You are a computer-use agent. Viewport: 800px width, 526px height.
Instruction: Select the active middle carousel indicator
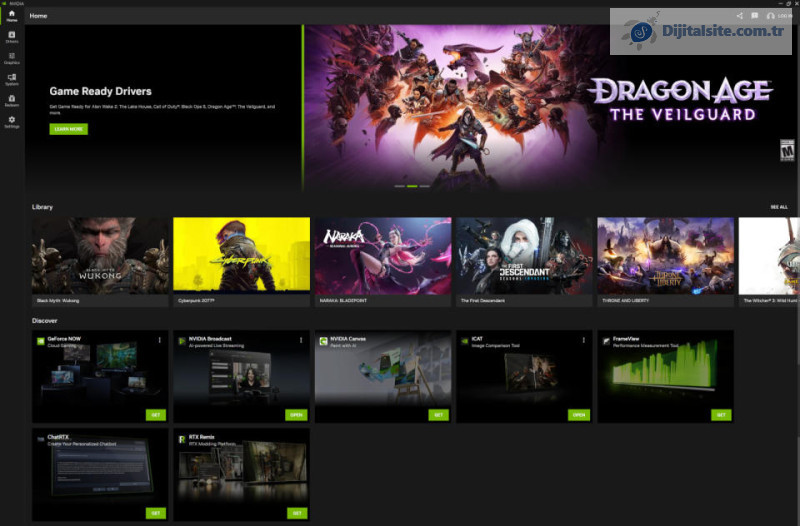pyautogui.click(x=412, y=186)
